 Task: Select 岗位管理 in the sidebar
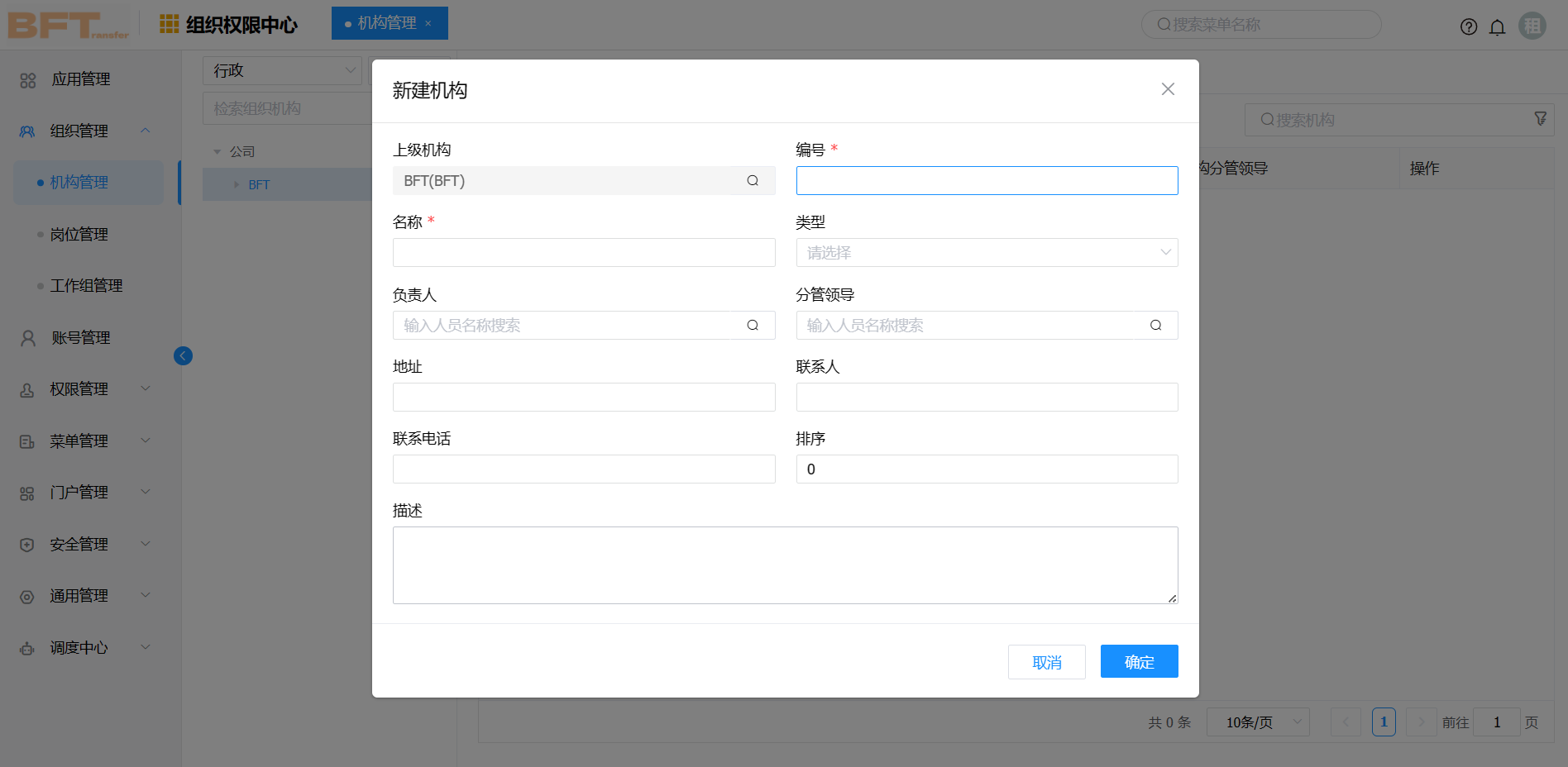click(79, 235)
